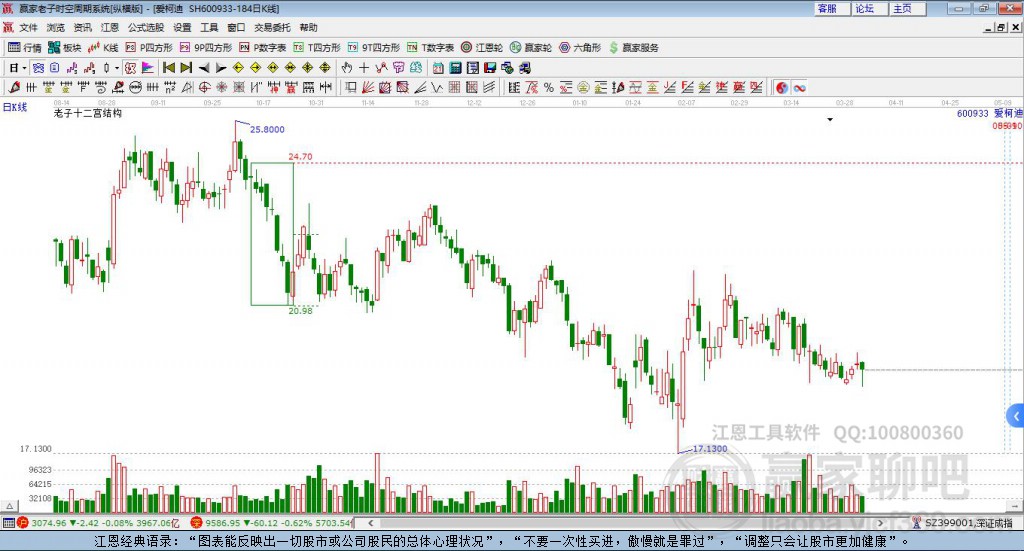Step chart left with black left arrow
The height and width of the screenshot is (551, 1024).
click(x=204, y=68)
